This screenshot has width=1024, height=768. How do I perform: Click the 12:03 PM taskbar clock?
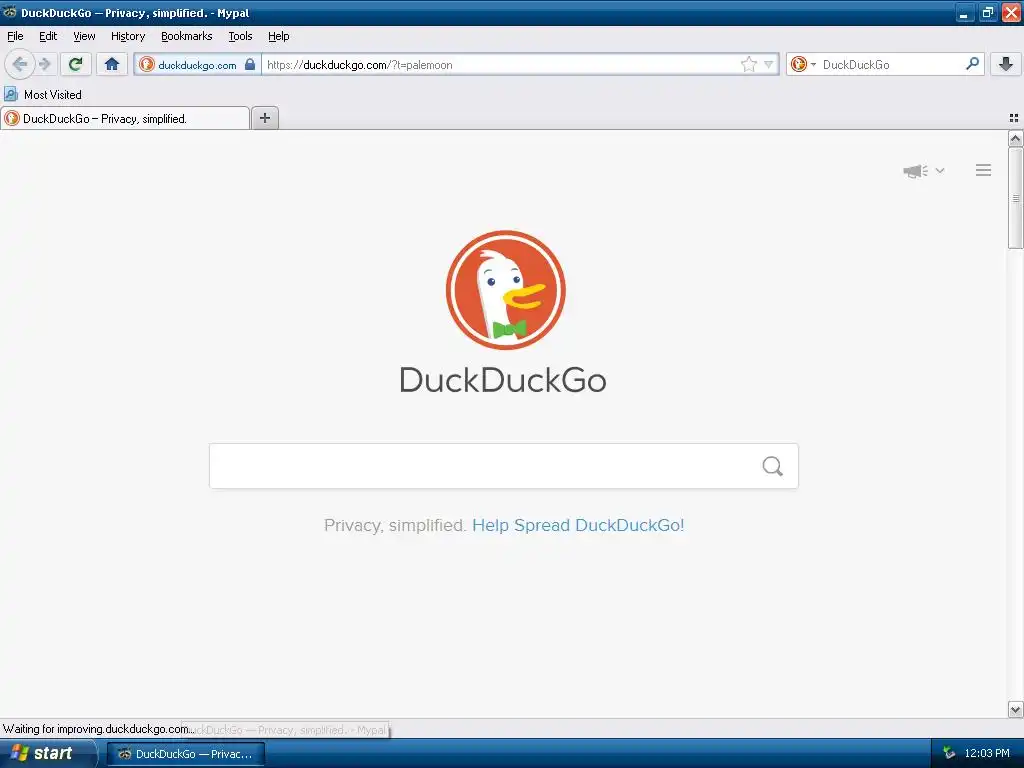click(x=987, y=753)
